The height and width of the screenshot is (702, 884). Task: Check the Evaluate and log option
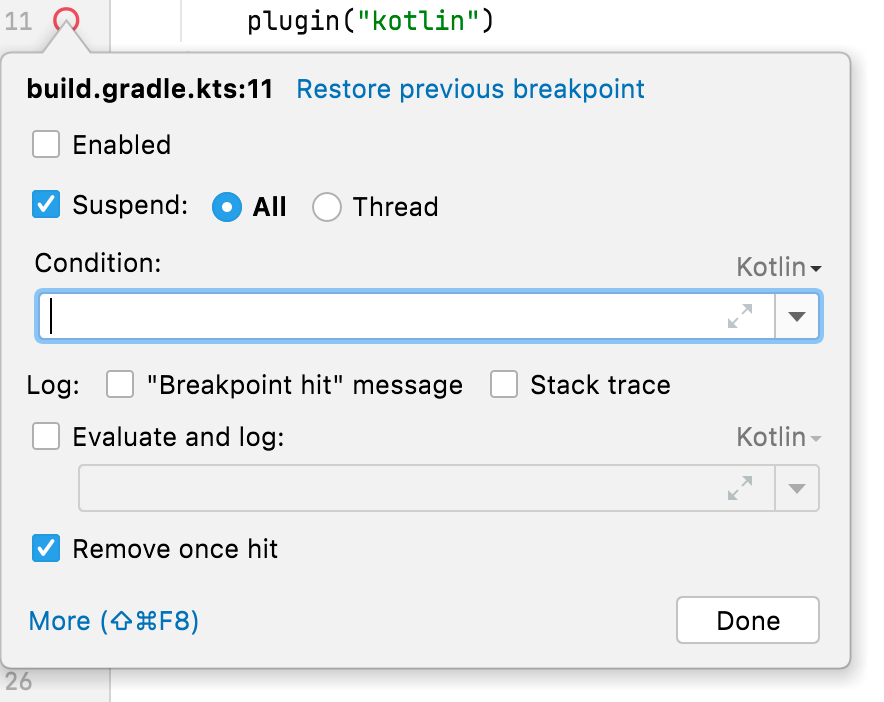coord(46,437)
